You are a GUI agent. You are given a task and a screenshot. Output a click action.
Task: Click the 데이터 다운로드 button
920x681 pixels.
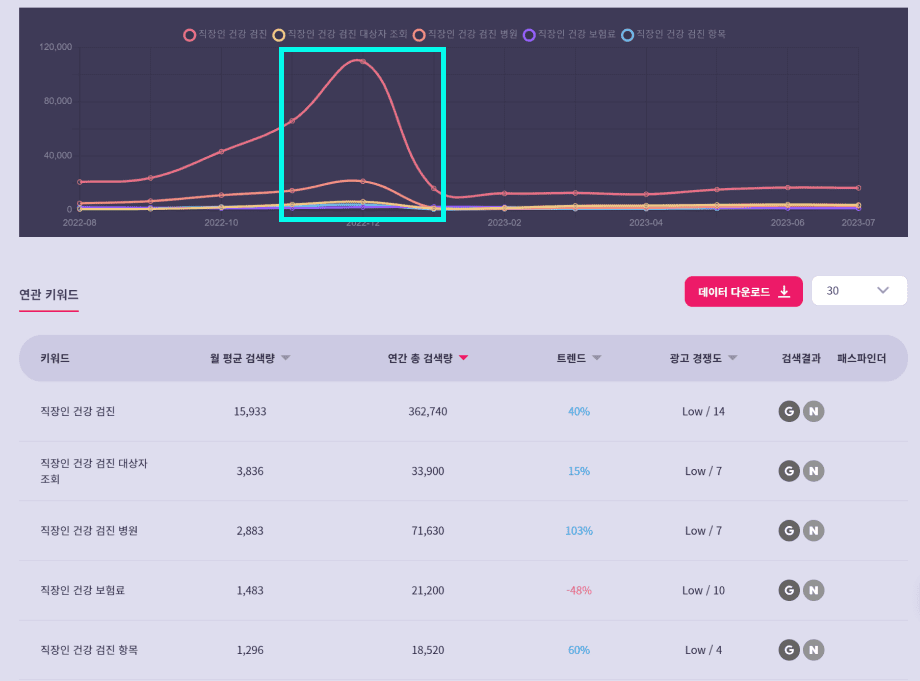pos(743,291)
